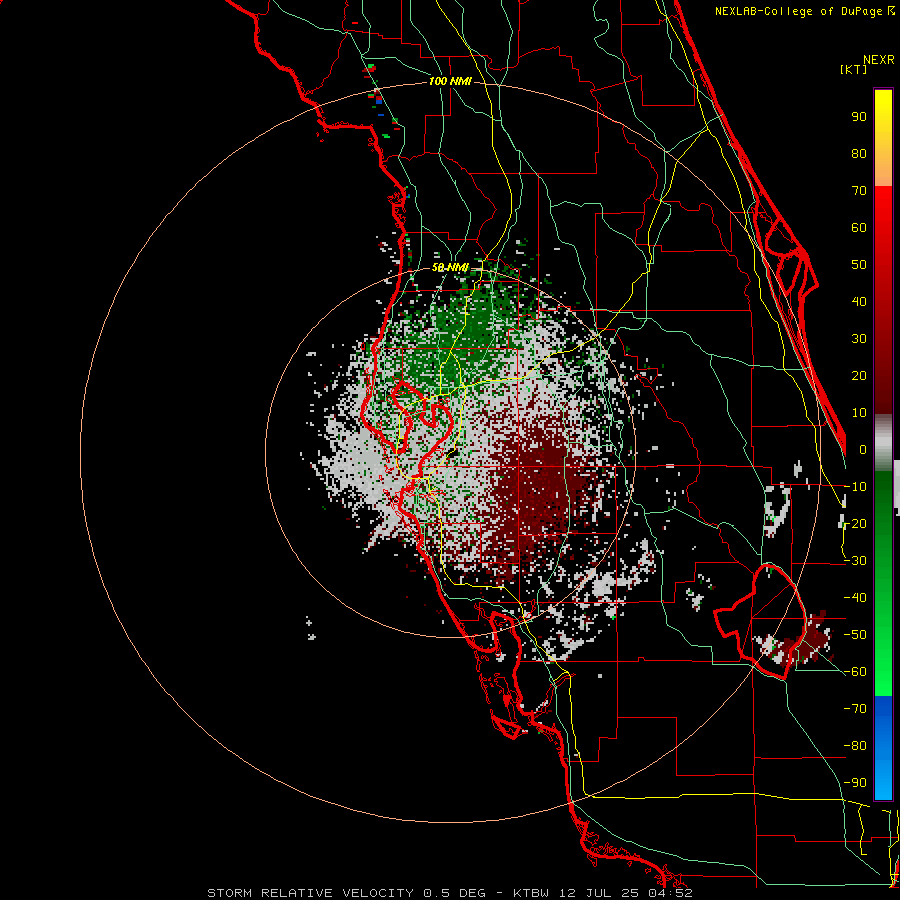Click the Storm Relative Velocity caption text
Screen dimensions: 900x900
(x=449, y=893)
